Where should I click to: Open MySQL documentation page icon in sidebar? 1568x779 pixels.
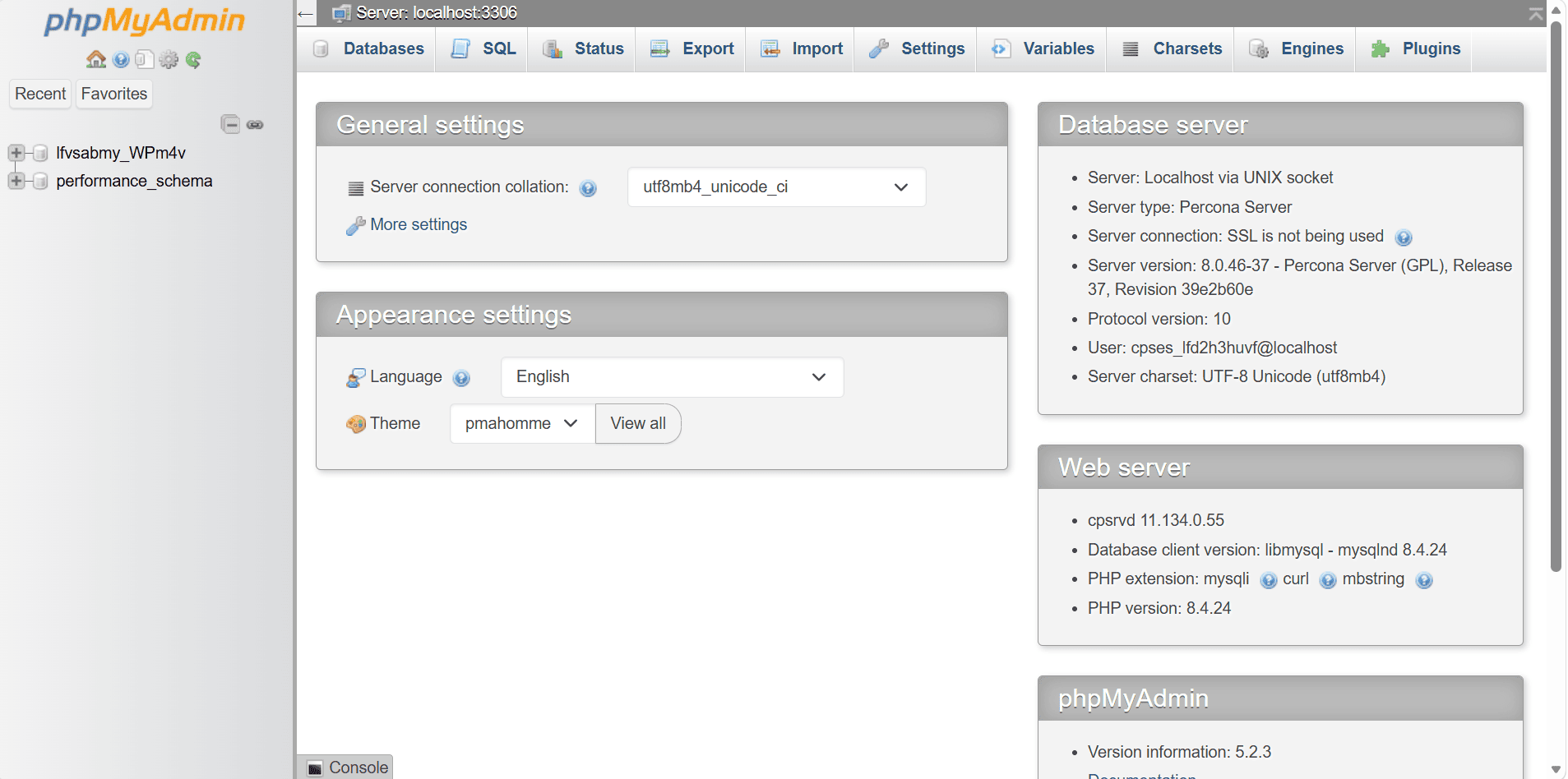145,59
